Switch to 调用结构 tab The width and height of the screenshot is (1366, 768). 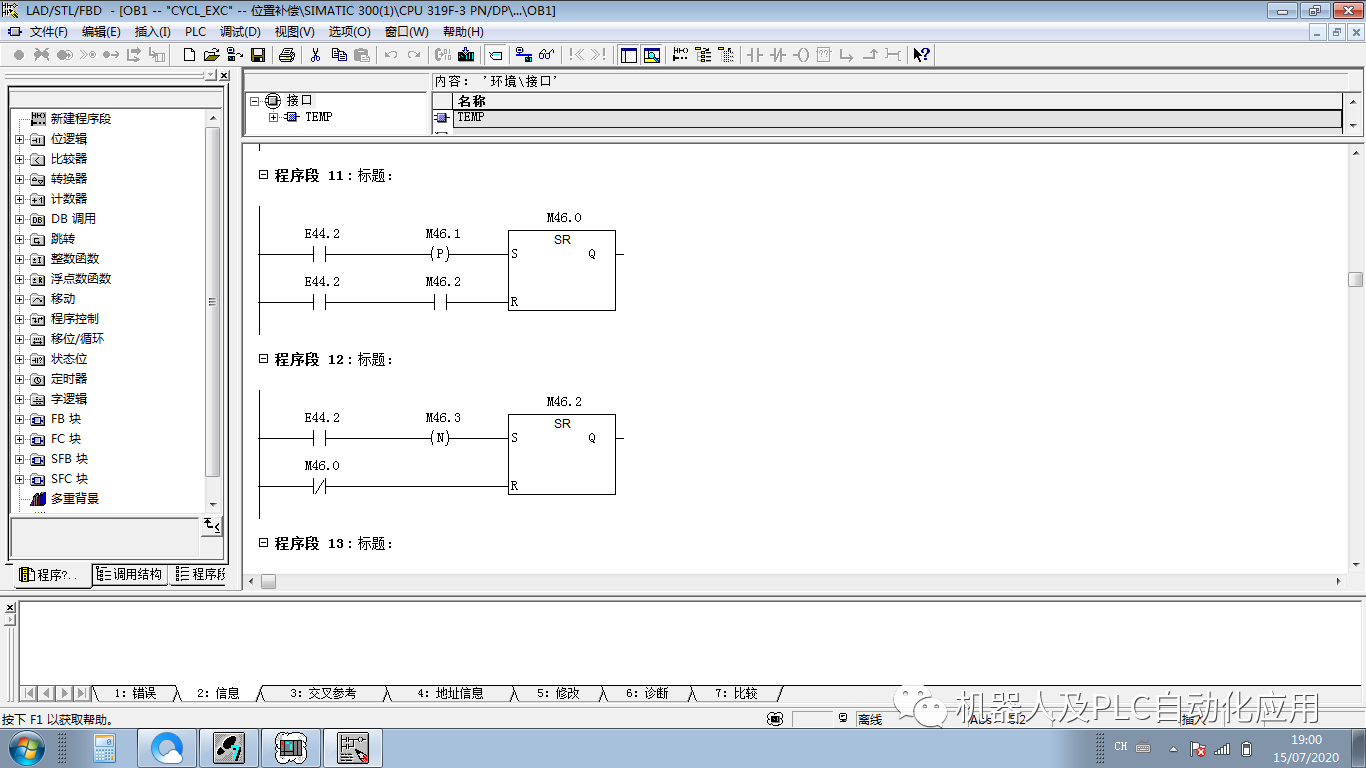tap(130, 574)
